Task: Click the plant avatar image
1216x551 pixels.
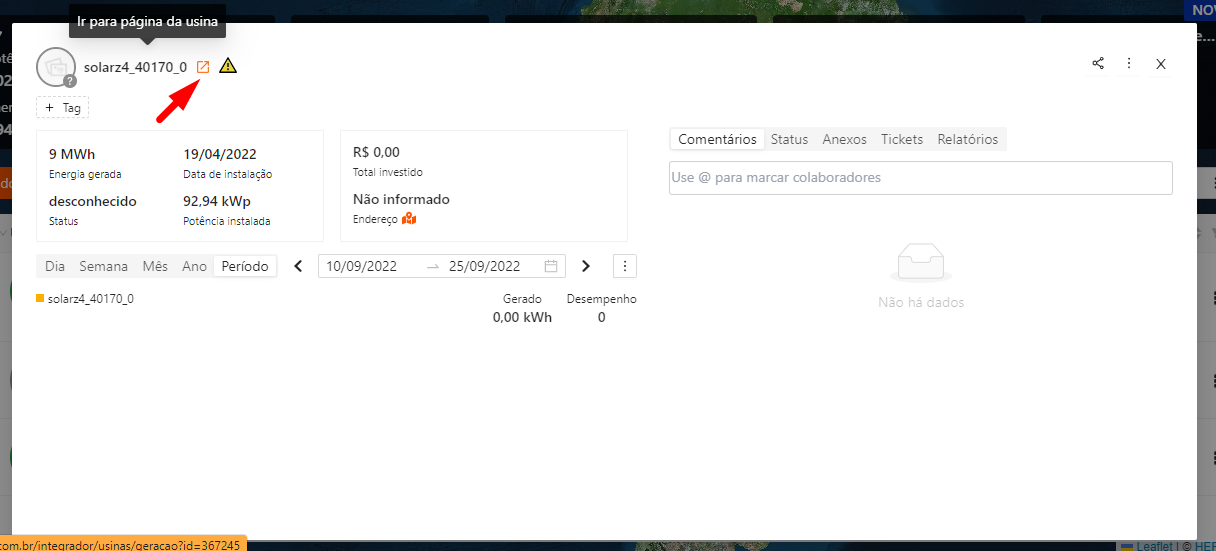Action: click(x=54, y=67)
